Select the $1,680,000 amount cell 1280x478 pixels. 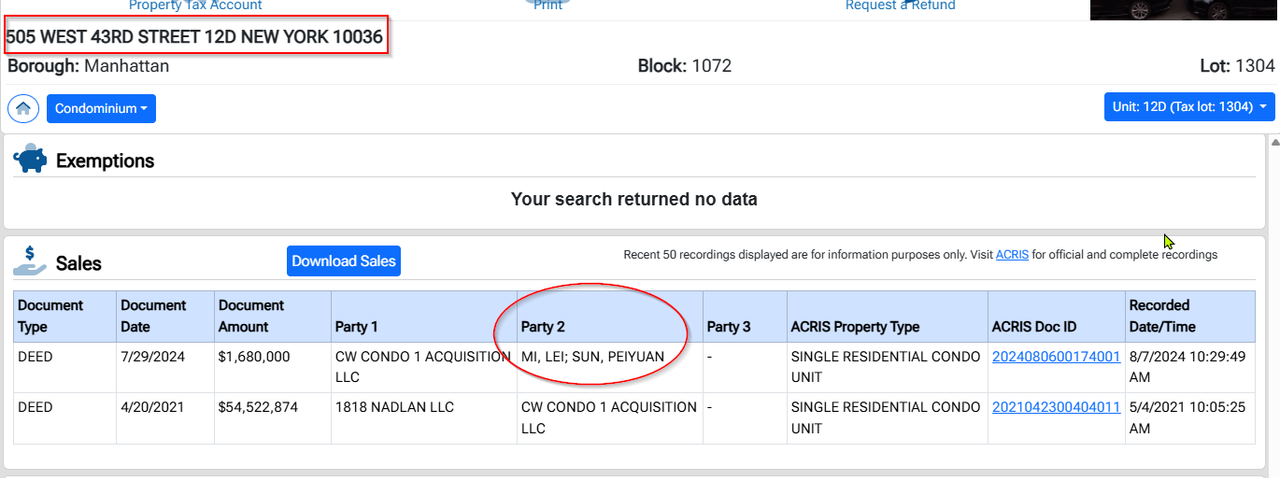pos(254,357)
